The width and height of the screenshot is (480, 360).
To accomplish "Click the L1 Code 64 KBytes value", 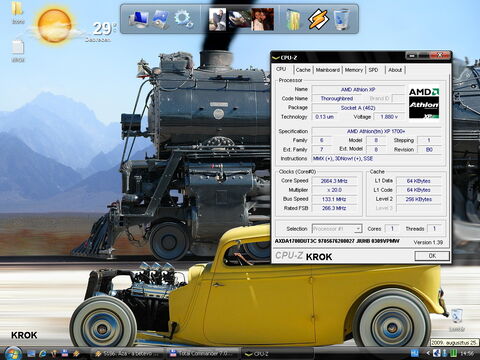I will 419,190.
